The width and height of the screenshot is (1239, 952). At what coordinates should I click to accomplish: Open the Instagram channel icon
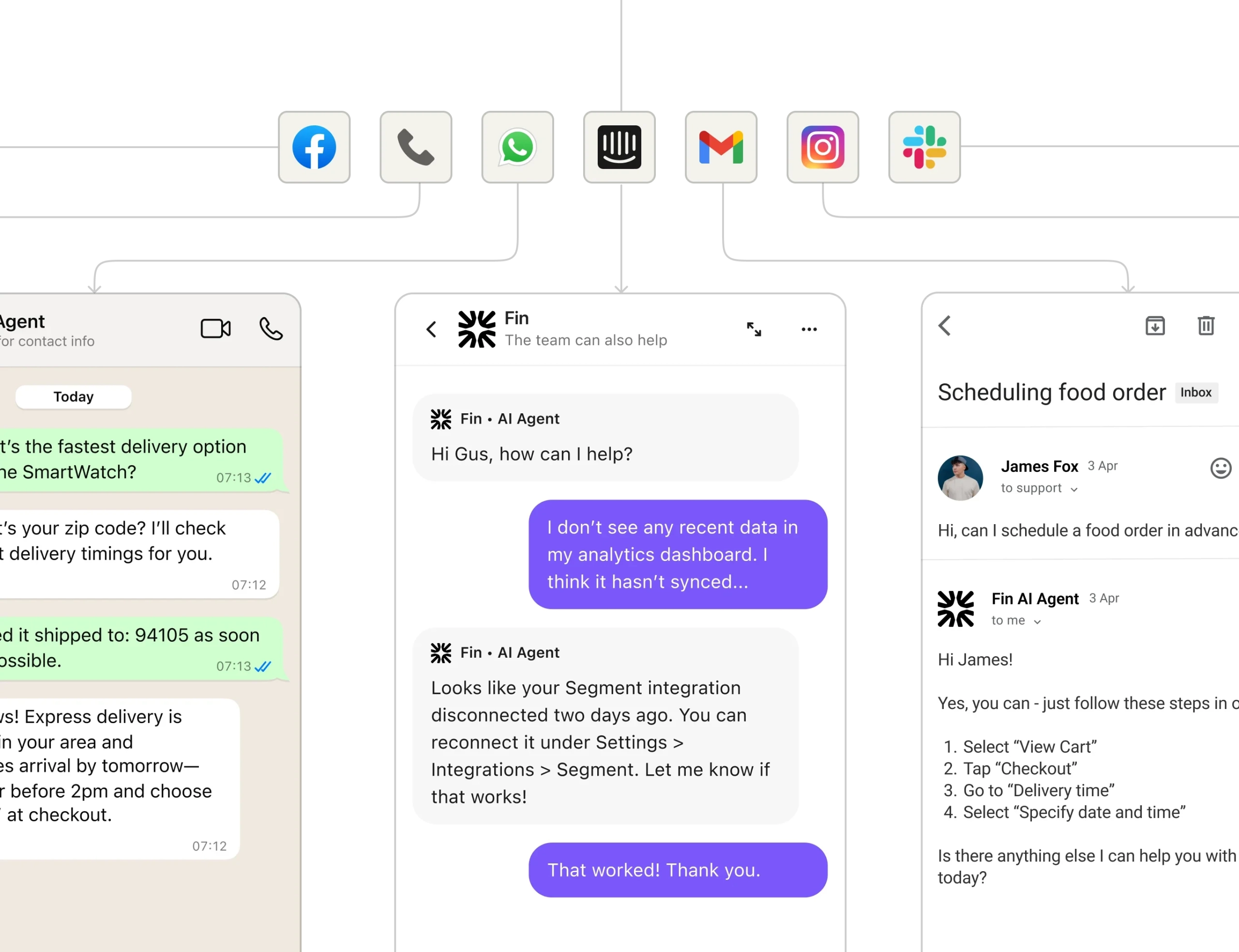point(823,147)
